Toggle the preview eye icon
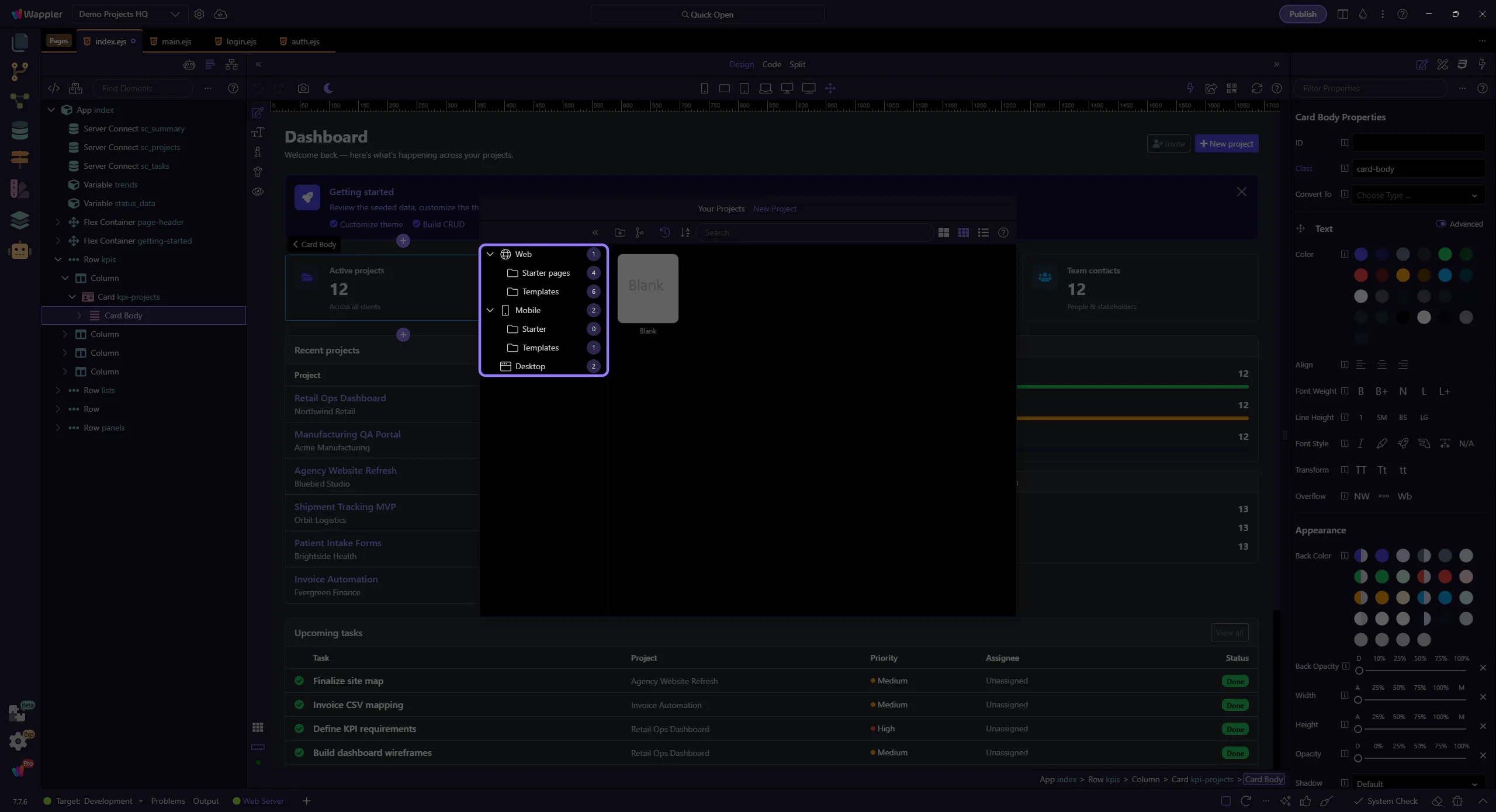The image size is (1496, 812). (x=258, y=192)
